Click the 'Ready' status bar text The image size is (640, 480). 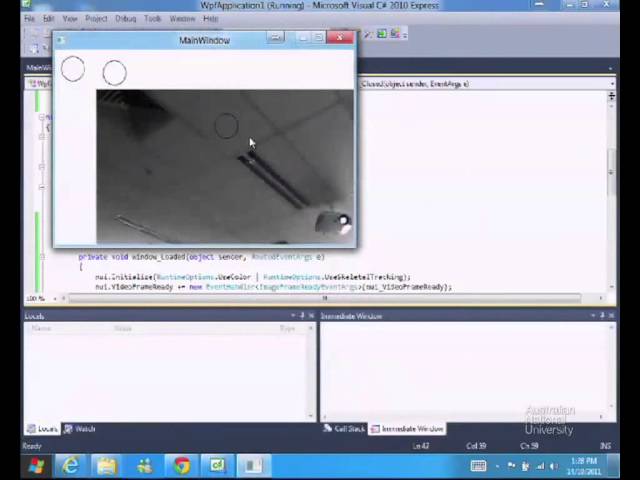pos(32,446)
